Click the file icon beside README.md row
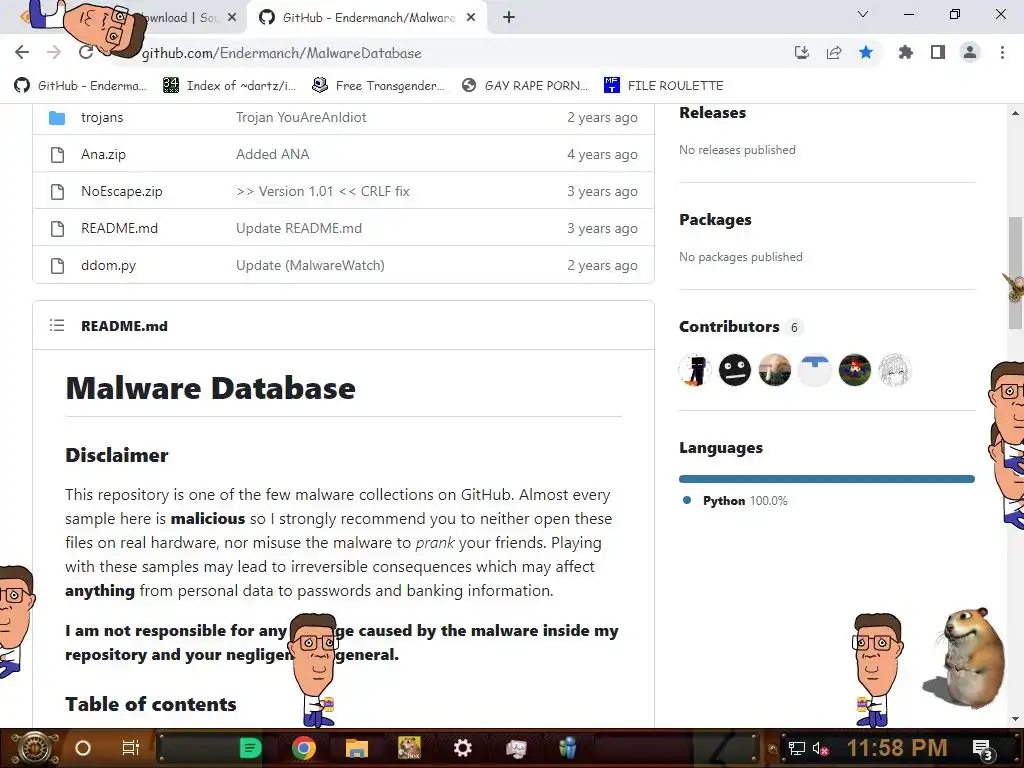 (x=57, y=229)
